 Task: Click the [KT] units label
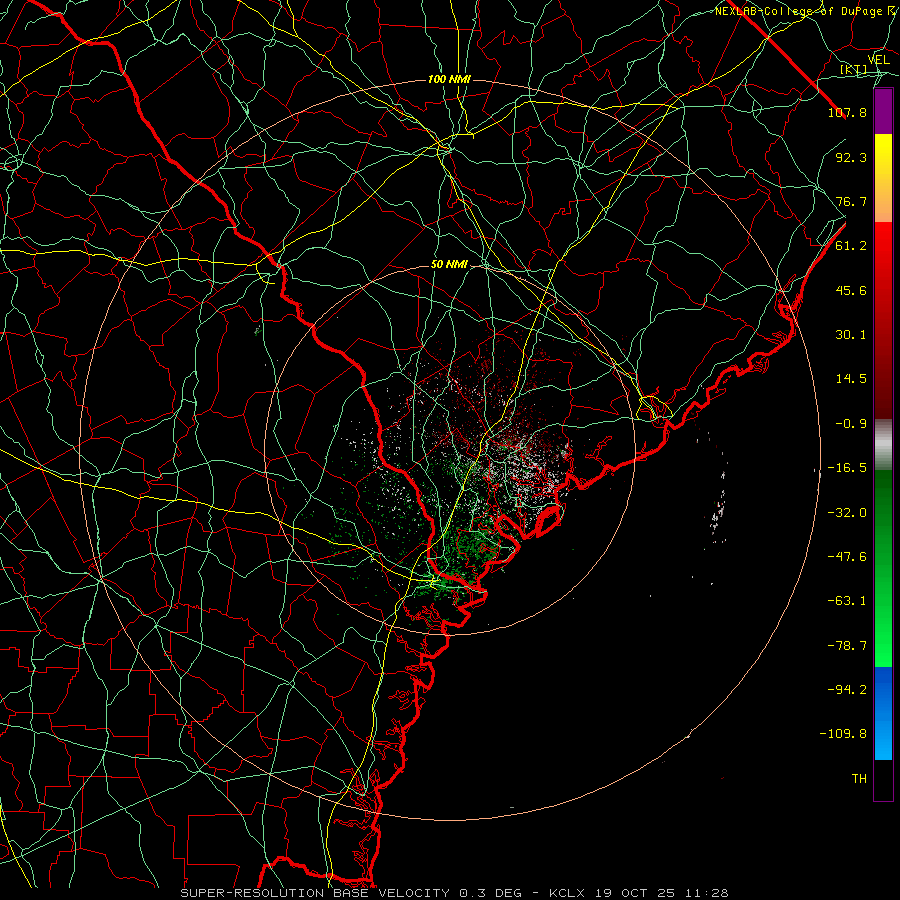coord(854,70)
